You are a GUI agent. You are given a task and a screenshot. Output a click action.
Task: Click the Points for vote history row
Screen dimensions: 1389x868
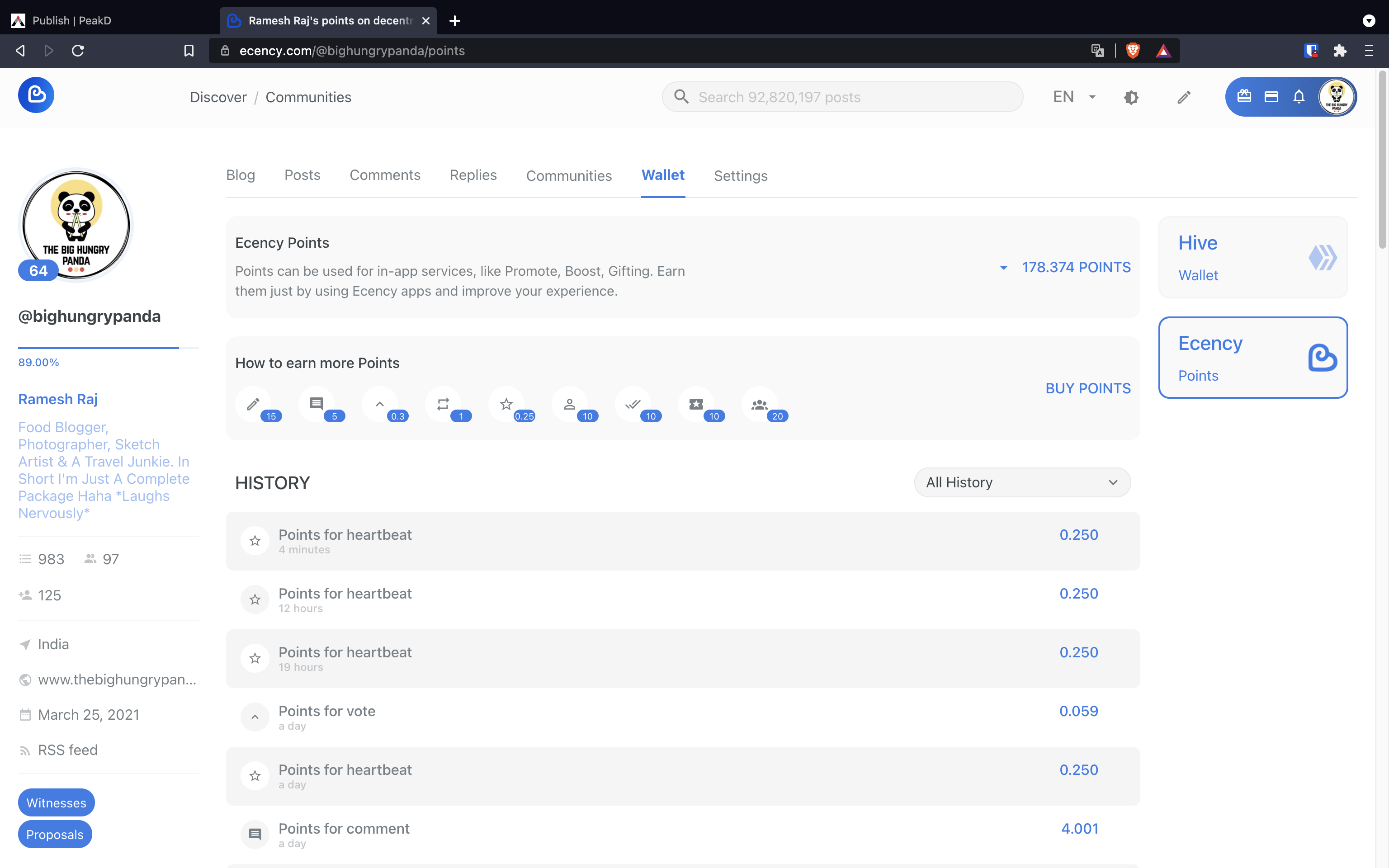682,717
